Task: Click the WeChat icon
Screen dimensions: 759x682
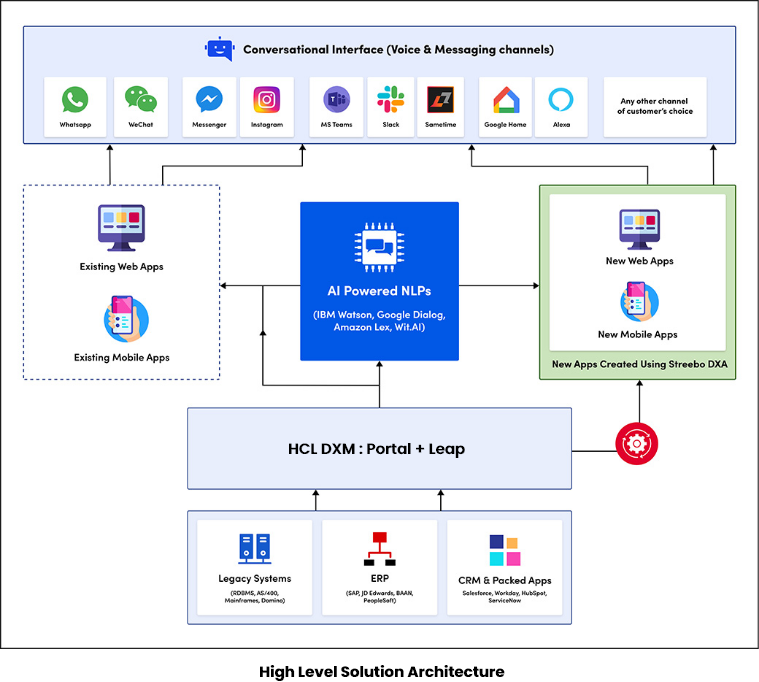Action: tap(141, 99)
